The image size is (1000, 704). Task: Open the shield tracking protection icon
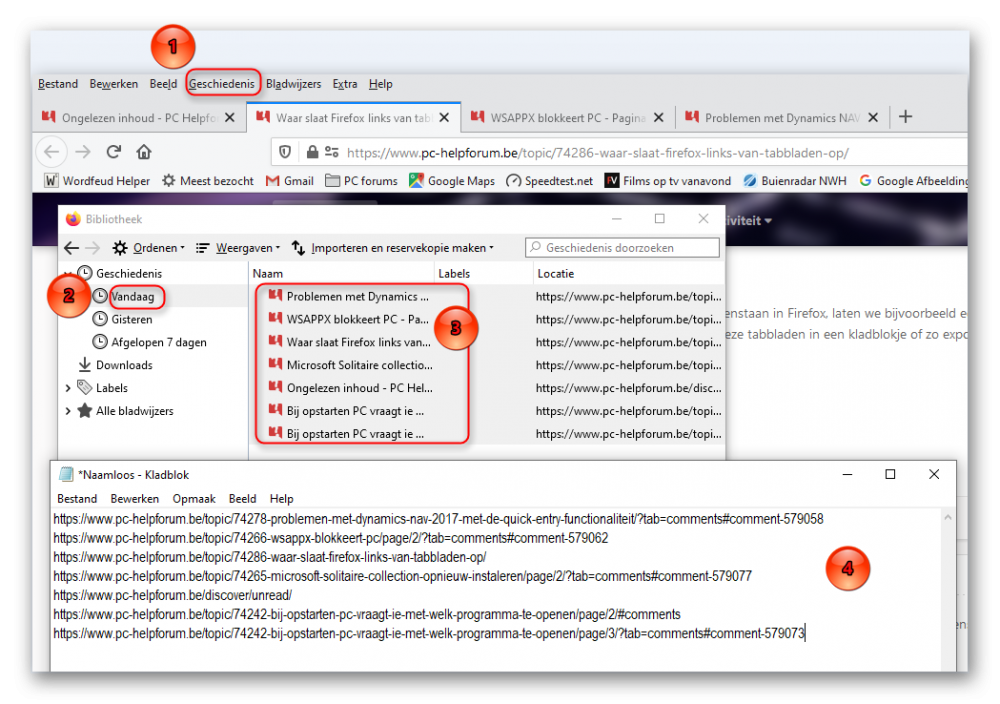click(285, 152)
